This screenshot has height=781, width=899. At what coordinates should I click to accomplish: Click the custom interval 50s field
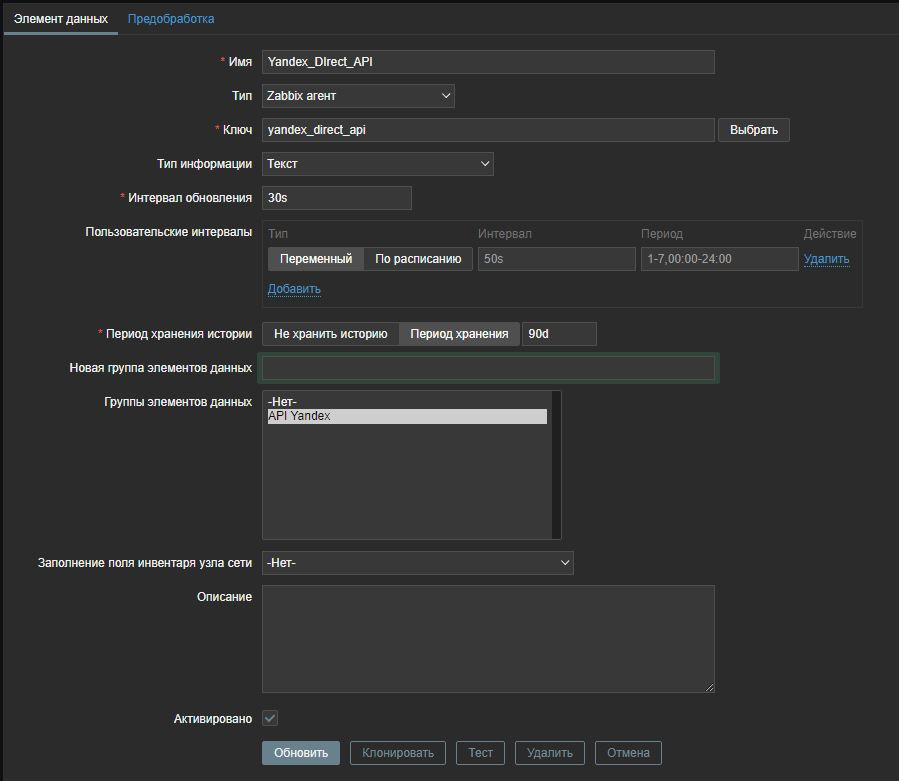(x=556, y=259)
